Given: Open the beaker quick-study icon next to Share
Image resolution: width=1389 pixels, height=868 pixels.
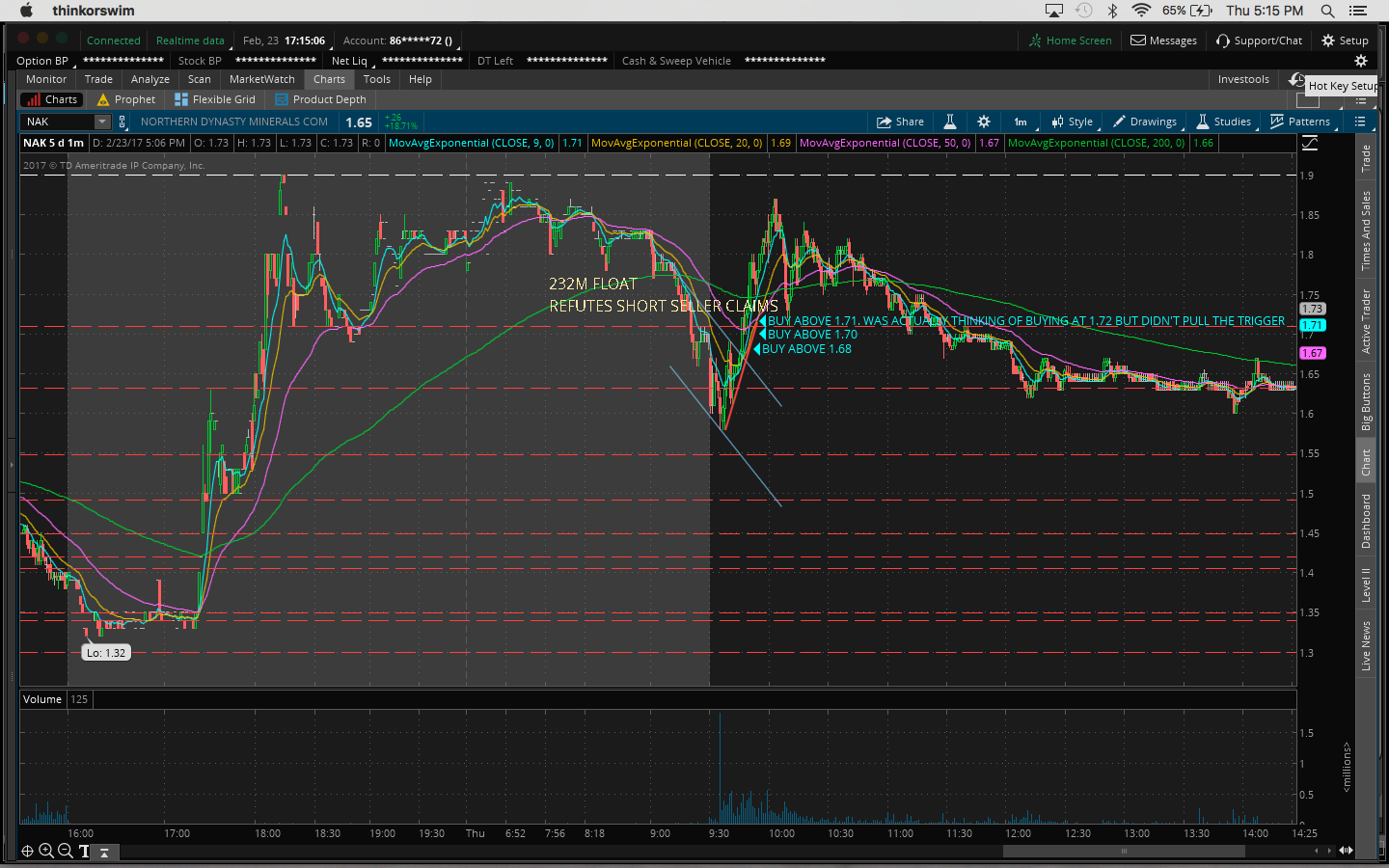Looking at the screenshot, I should [950, 122].
